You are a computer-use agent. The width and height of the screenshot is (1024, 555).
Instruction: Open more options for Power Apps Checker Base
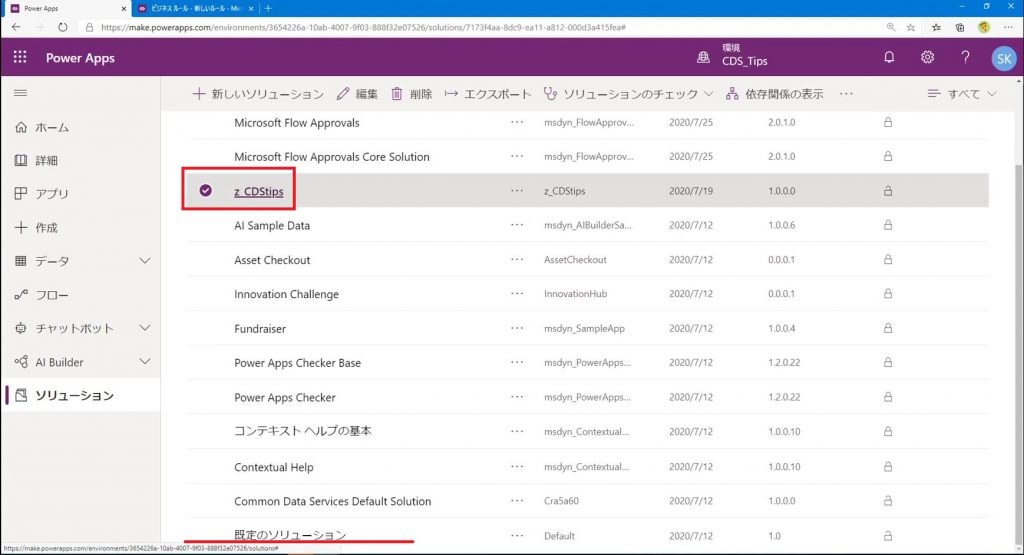click(x=517, y=362)
